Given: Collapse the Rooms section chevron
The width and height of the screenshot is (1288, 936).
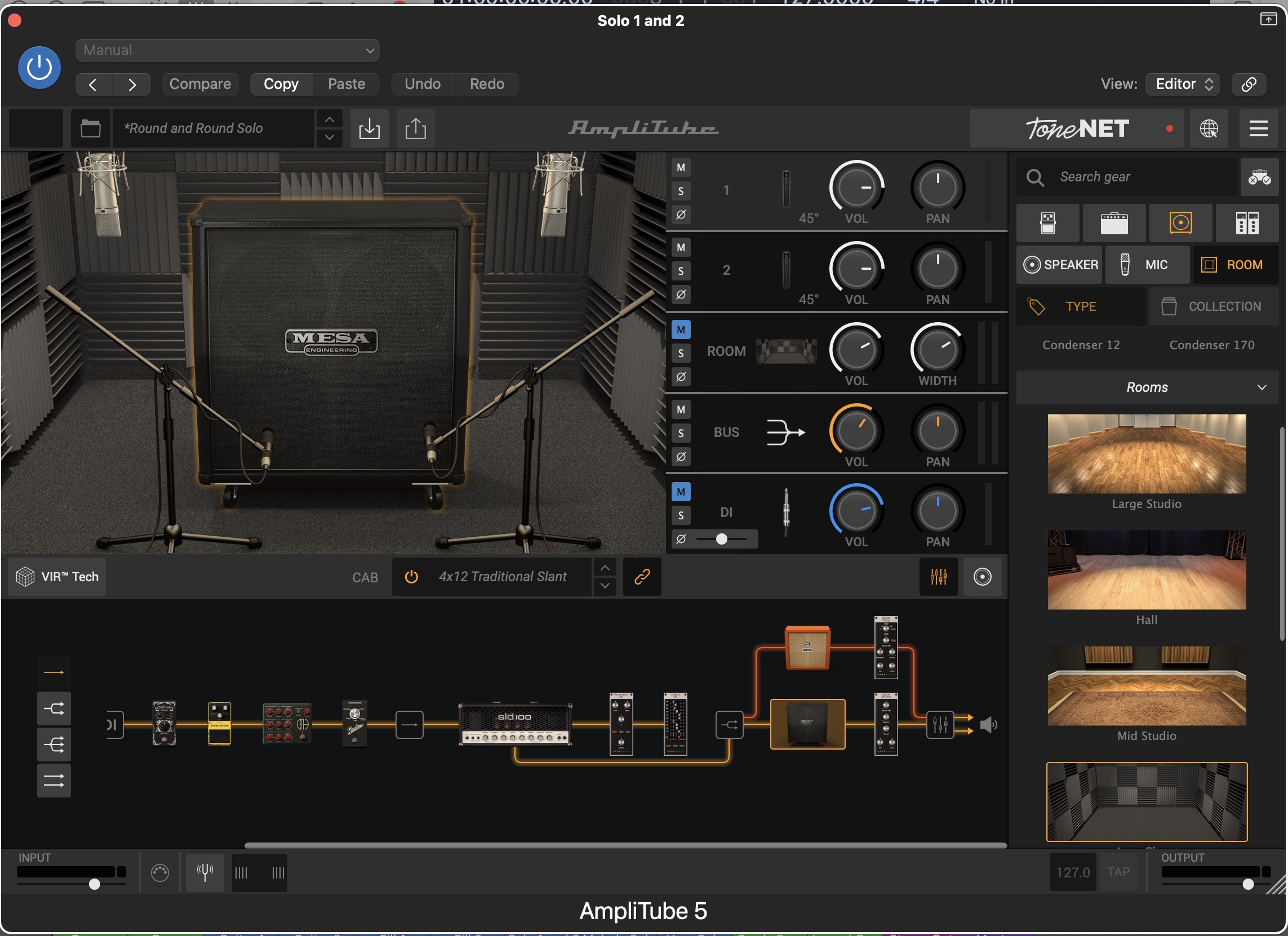Looking at the screenshot, I should click(1262, 387).
